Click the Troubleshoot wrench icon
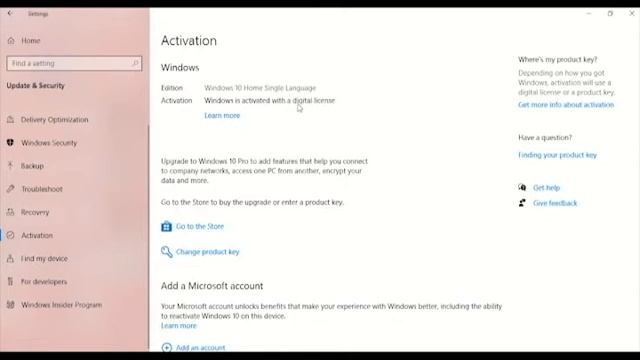 (11, 189)
